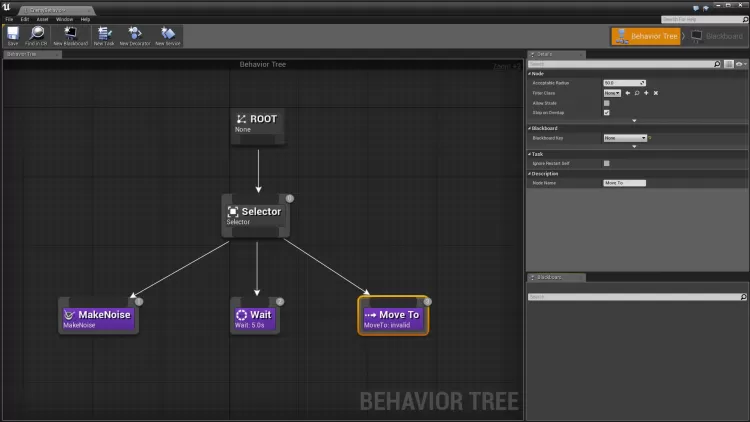Click the Details search magnifier icon

pyautogui.click(x=717, y=64)
